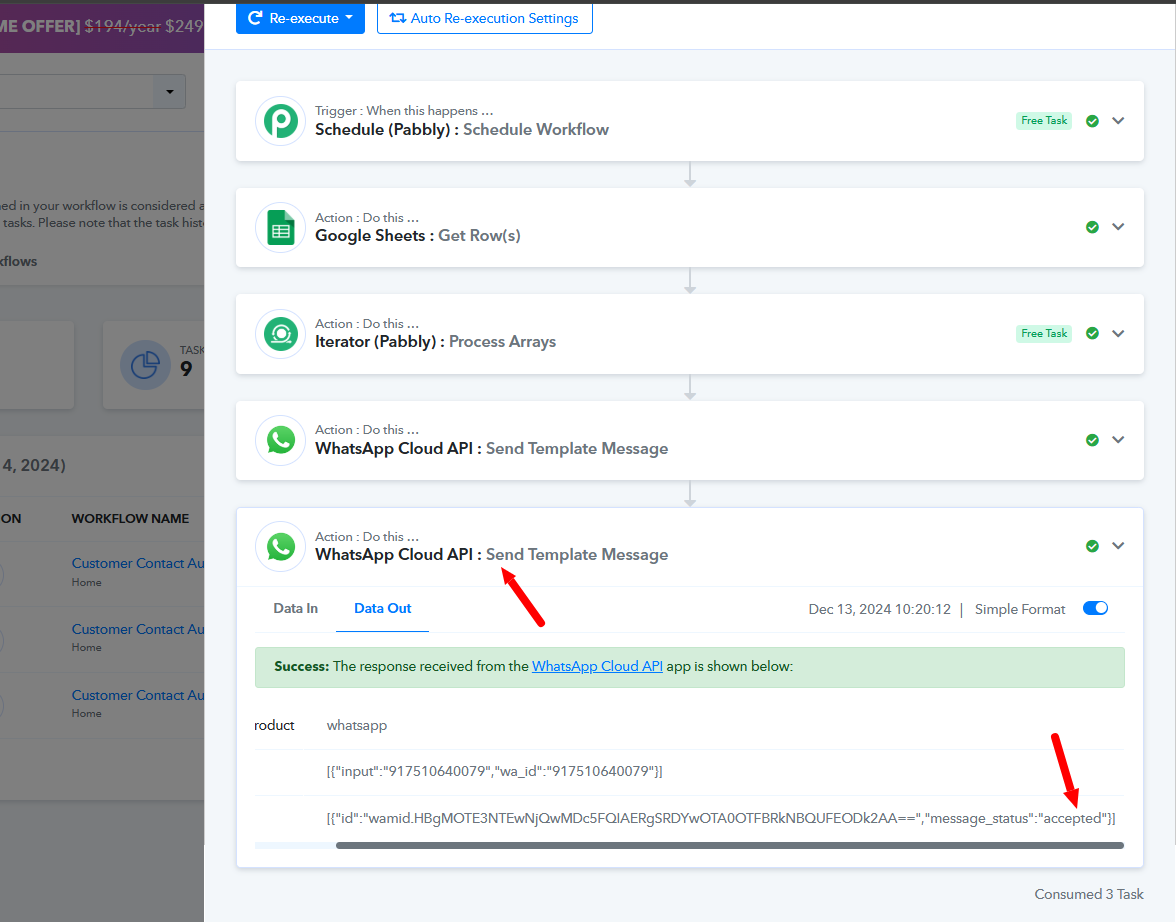The width and height of the screenshot is (1176, 922).
Task: Click the Pabbly Schedule app icon
Action: (x=280, y=121)
